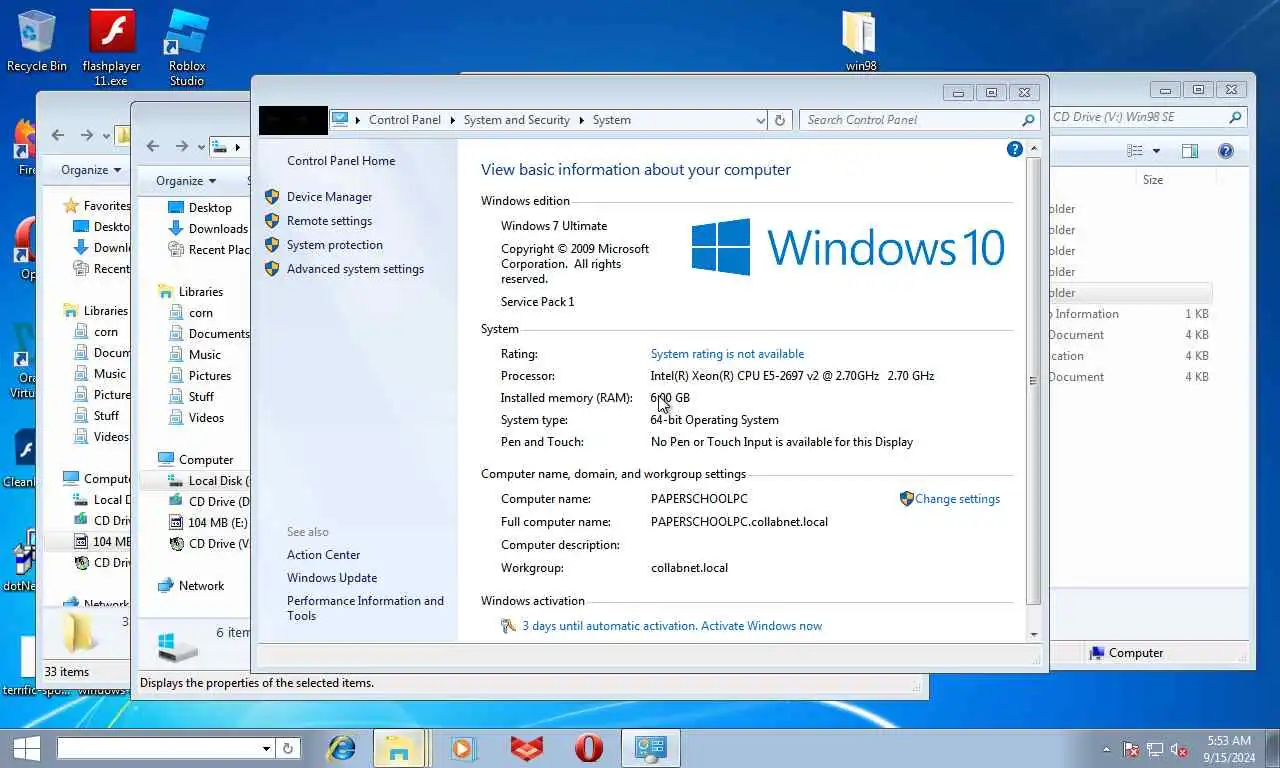Open the taskbar address dropdown arrow

point(266,748)
